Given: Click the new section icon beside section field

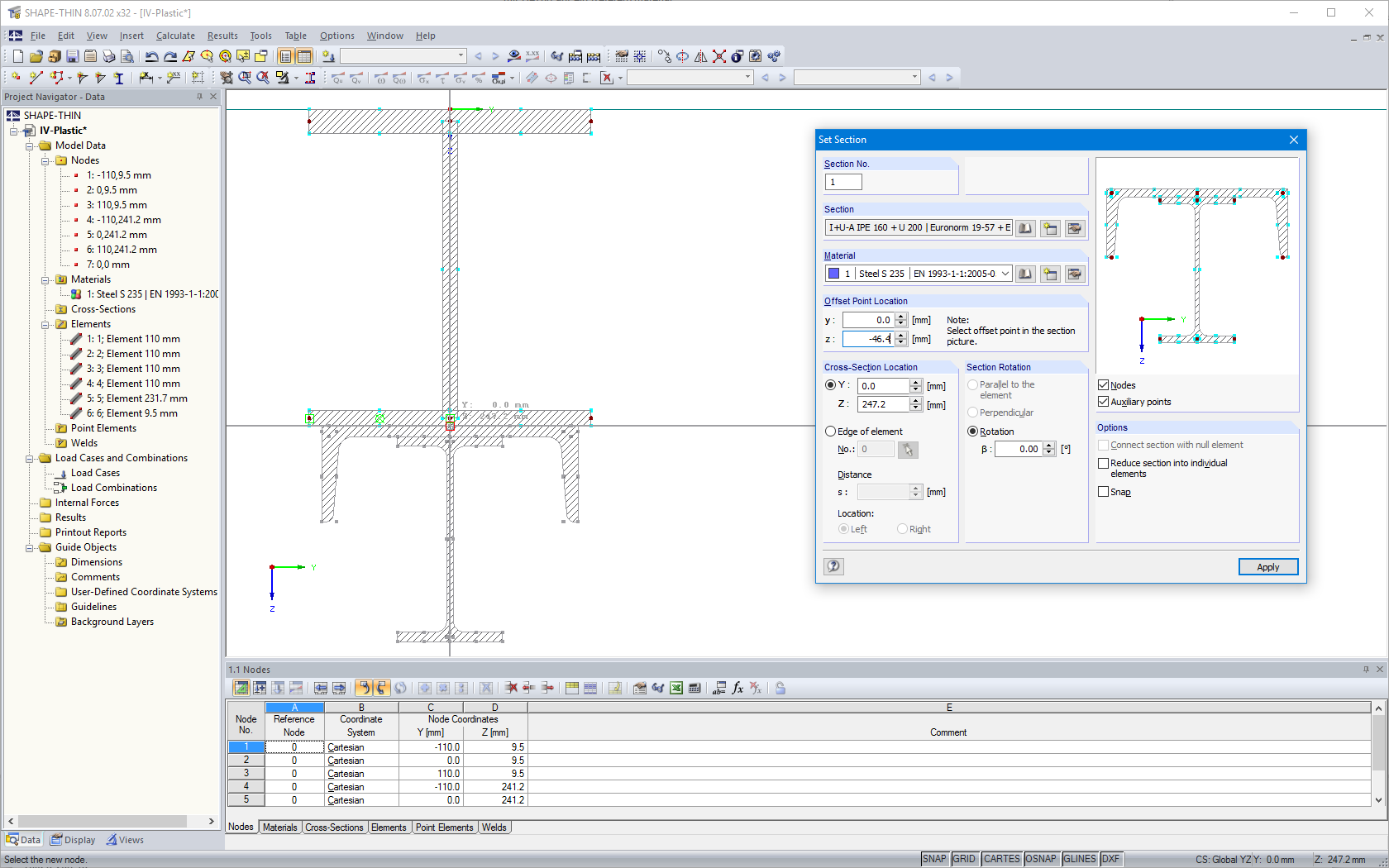Looking at the screenshot, I should (1050, 228).
